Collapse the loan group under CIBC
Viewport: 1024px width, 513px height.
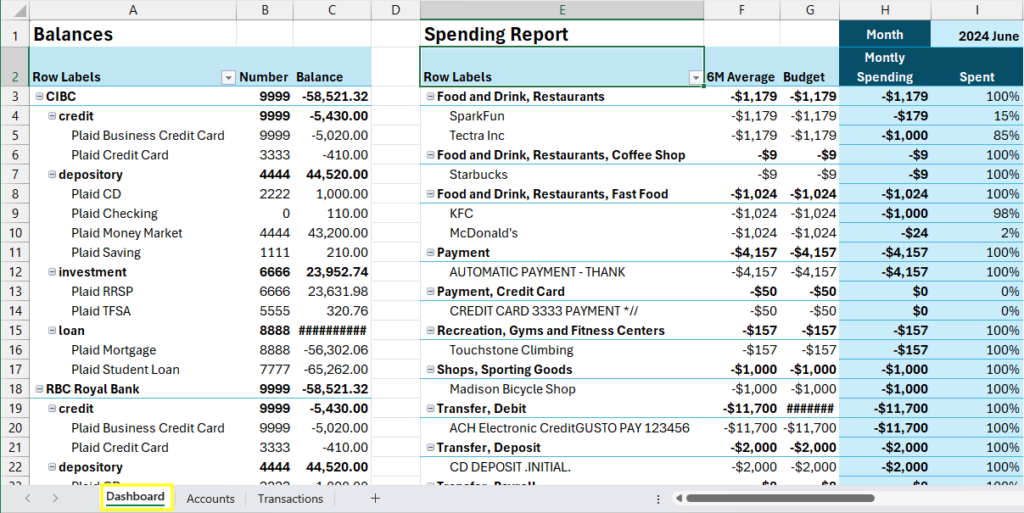pos(52,331)
